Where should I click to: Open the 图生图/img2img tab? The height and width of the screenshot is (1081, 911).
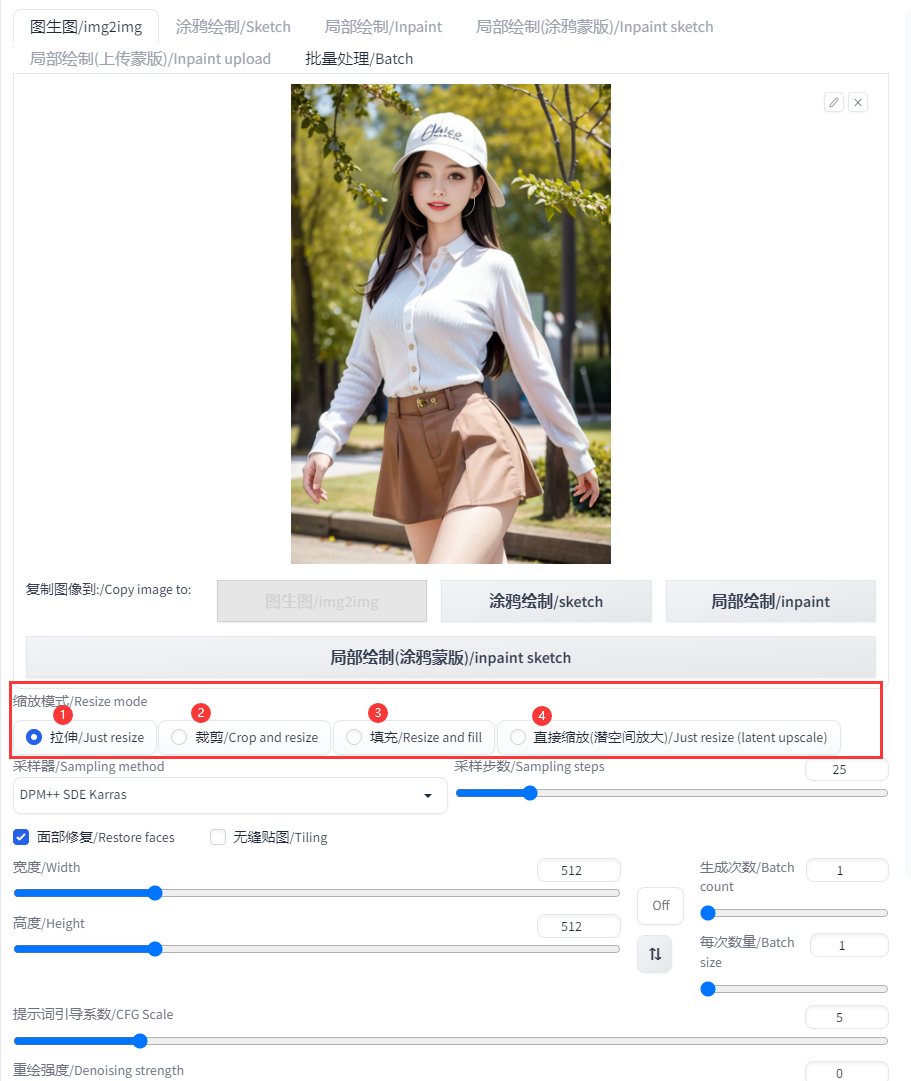click(86, 27)
